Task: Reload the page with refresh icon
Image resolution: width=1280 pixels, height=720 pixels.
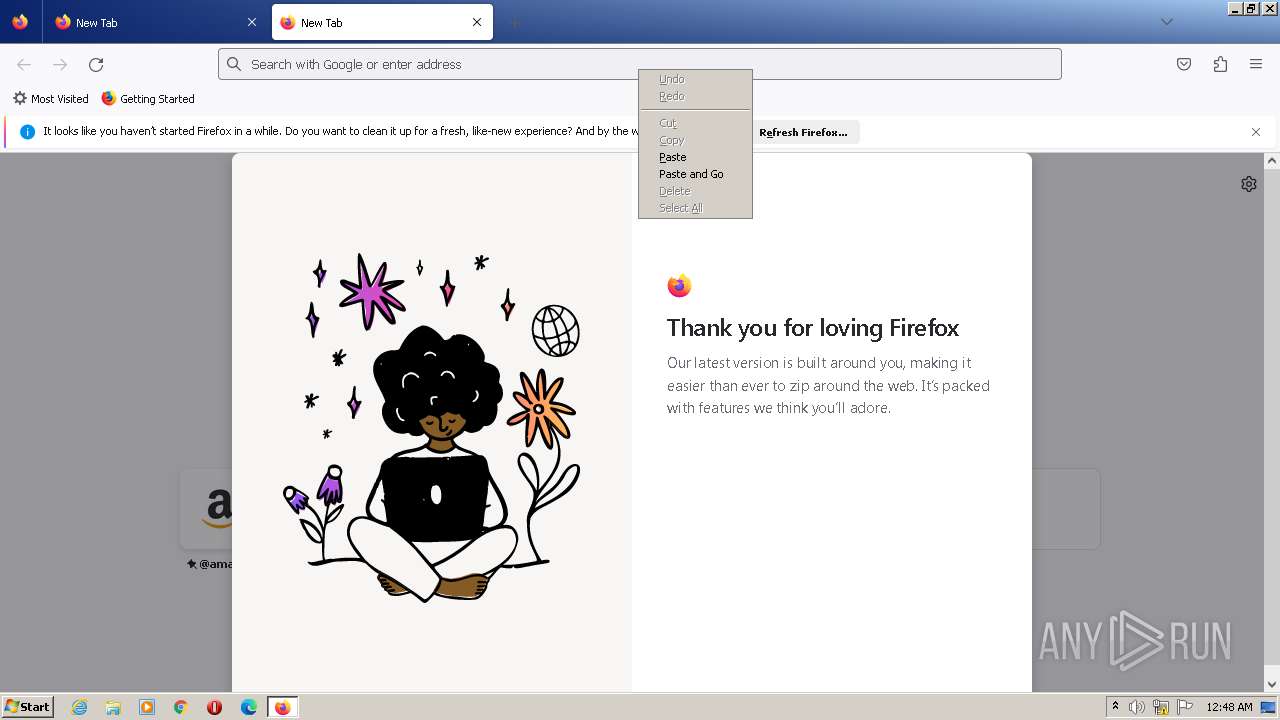Action: point(96,64)
